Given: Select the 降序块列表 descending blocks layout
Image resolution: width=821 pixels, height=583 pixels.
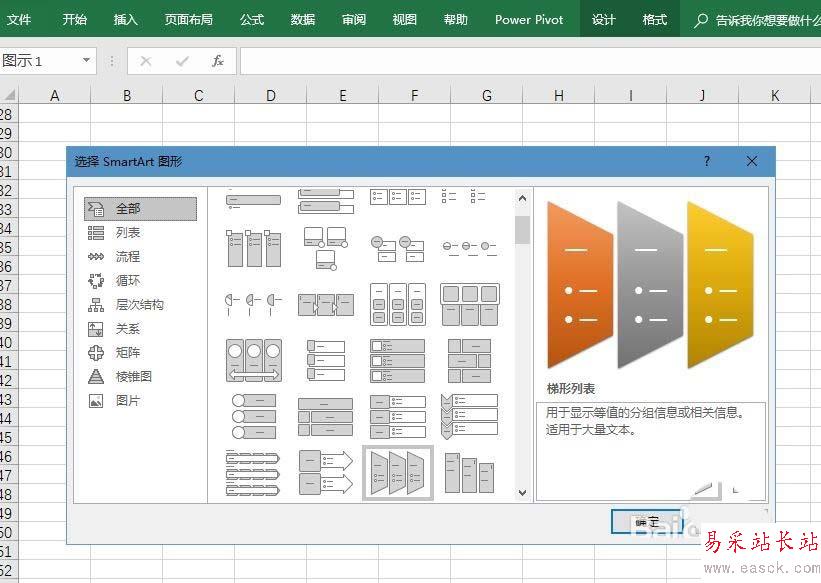Looking at the screenshot, I should coord(470,473).
